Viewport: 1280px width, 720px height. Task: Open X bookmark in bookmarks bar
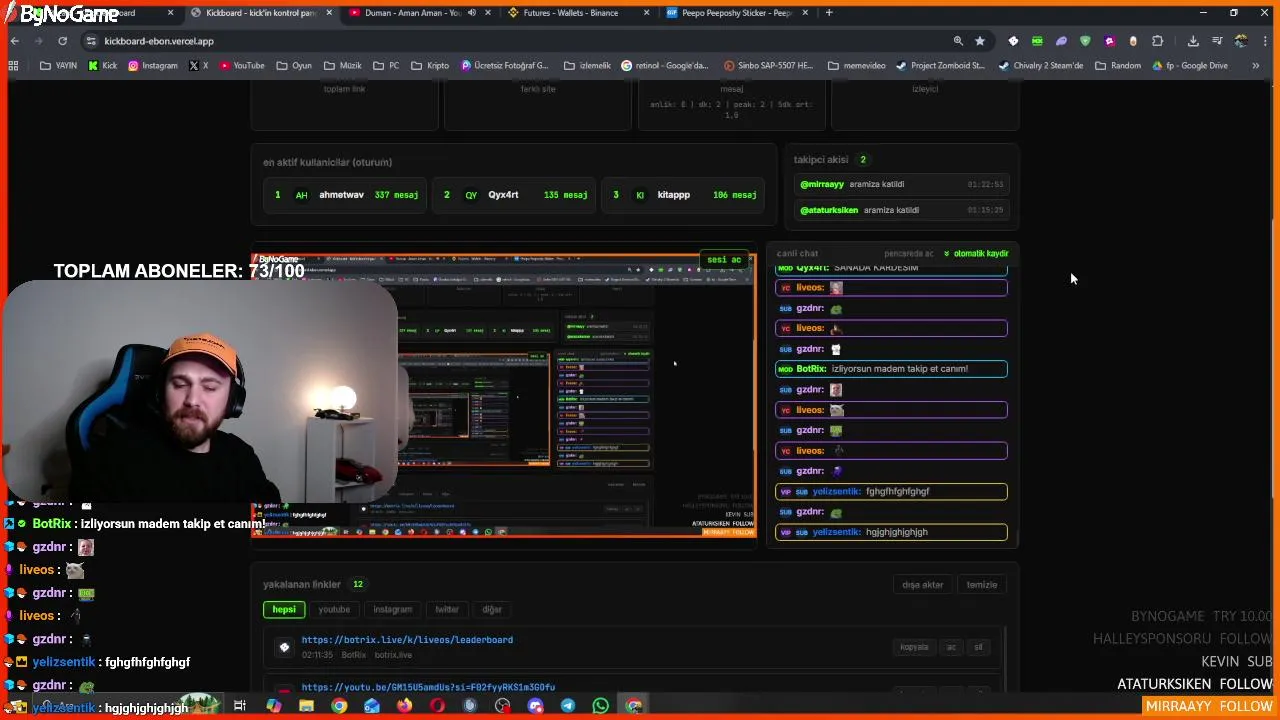[x=199, y=66]
